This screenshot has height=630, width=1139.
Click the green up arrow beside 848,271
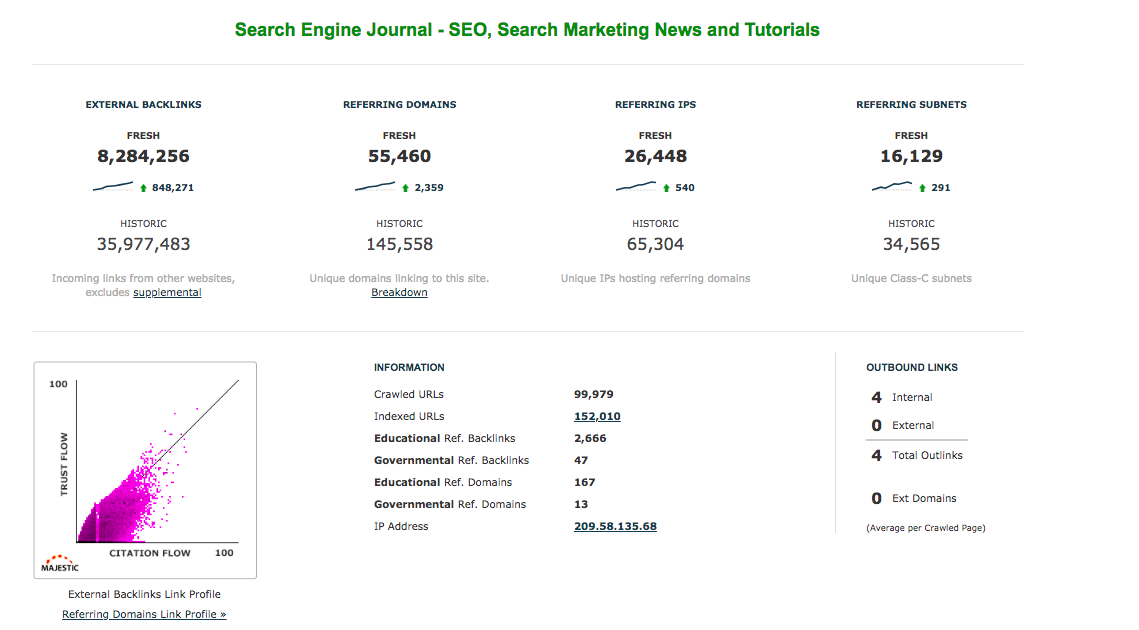click(x=143, y=187)
